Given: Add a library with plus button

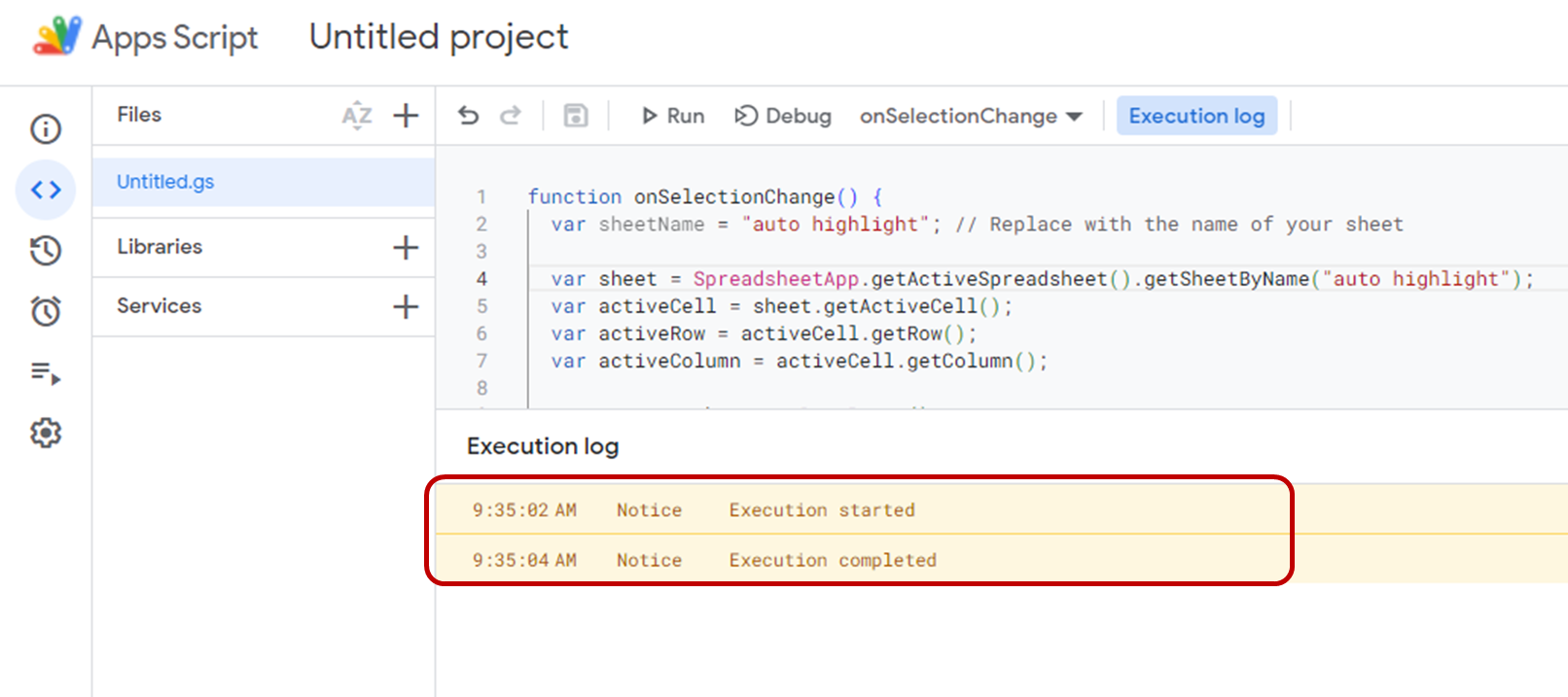Looking at the screenshot, I should tap(406, 247).
